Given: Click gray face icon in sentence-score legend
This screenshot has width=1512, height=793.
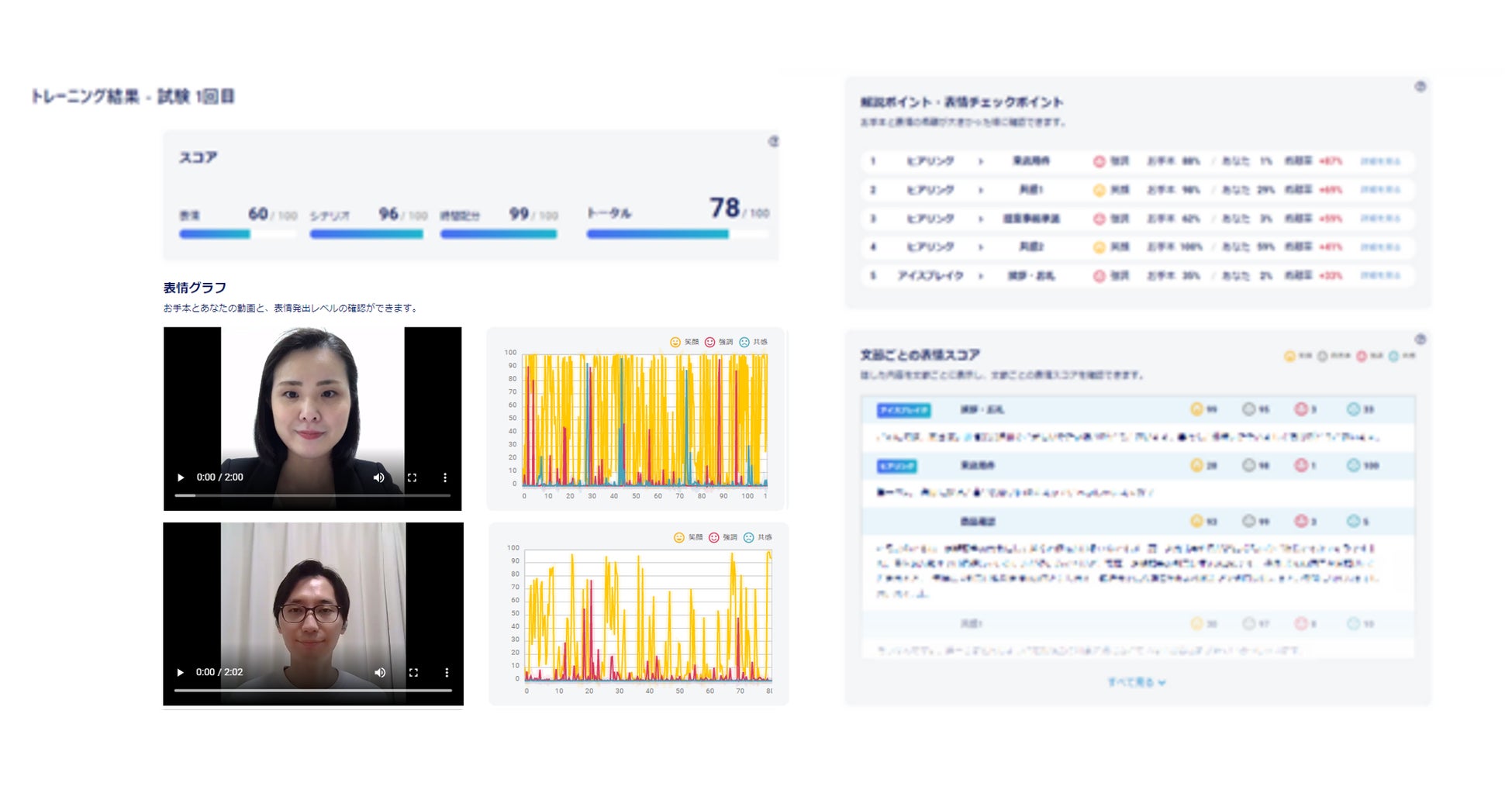Looking at the screenshot, I should (1323, 356).
